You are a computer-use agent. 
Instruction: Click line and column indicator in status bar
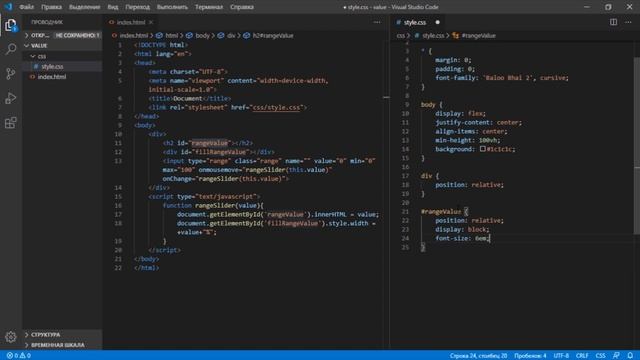[478, 356]
